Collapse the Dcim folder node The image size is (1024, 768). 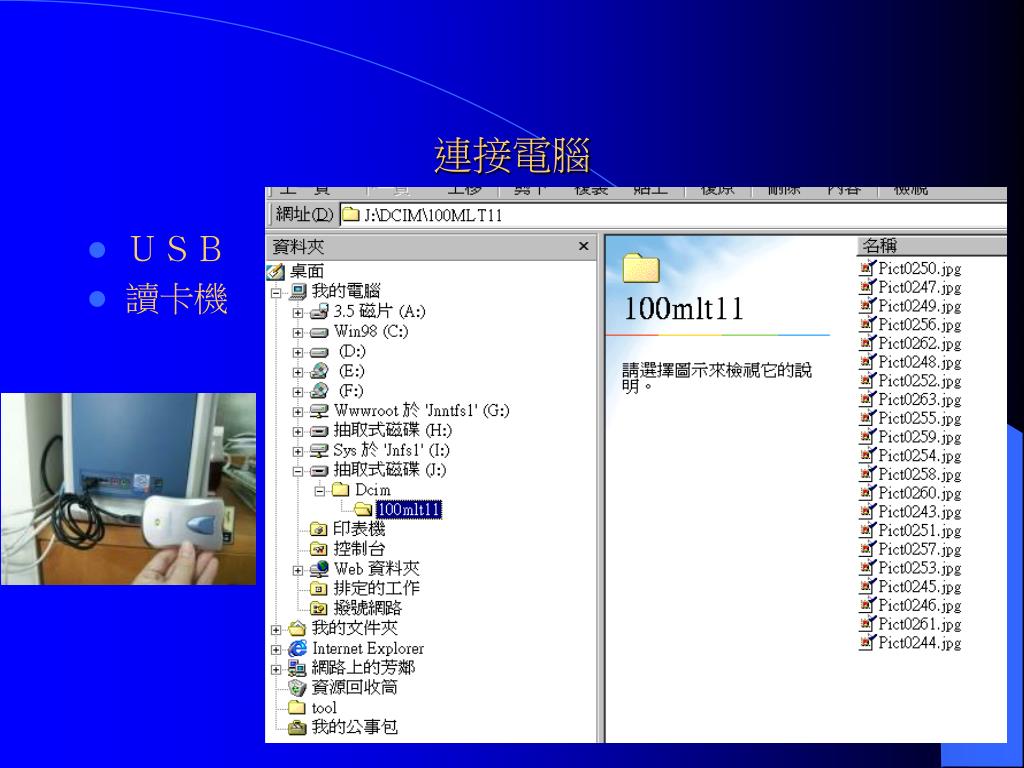[x=319, y=491]
